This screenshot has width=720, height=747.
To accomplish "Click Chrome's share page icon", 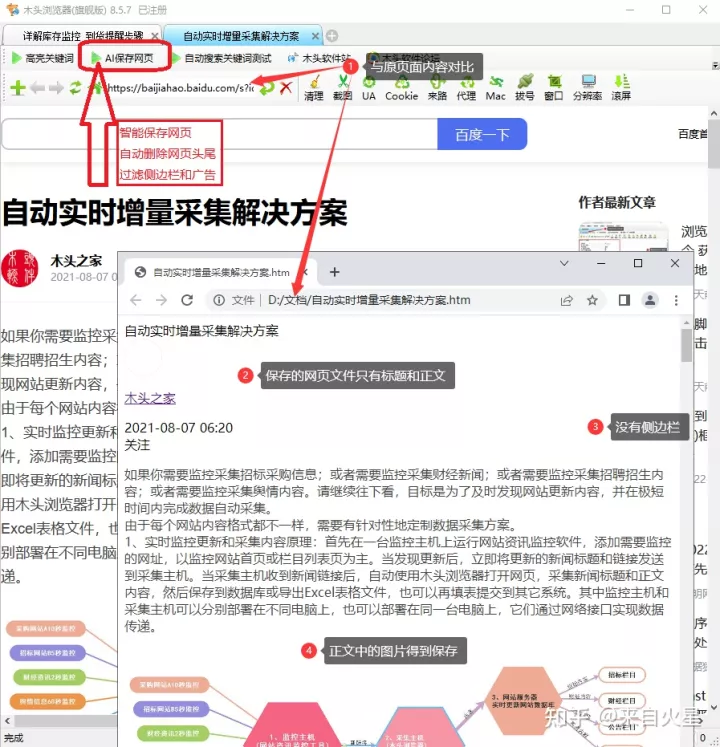I will [567, 300].
